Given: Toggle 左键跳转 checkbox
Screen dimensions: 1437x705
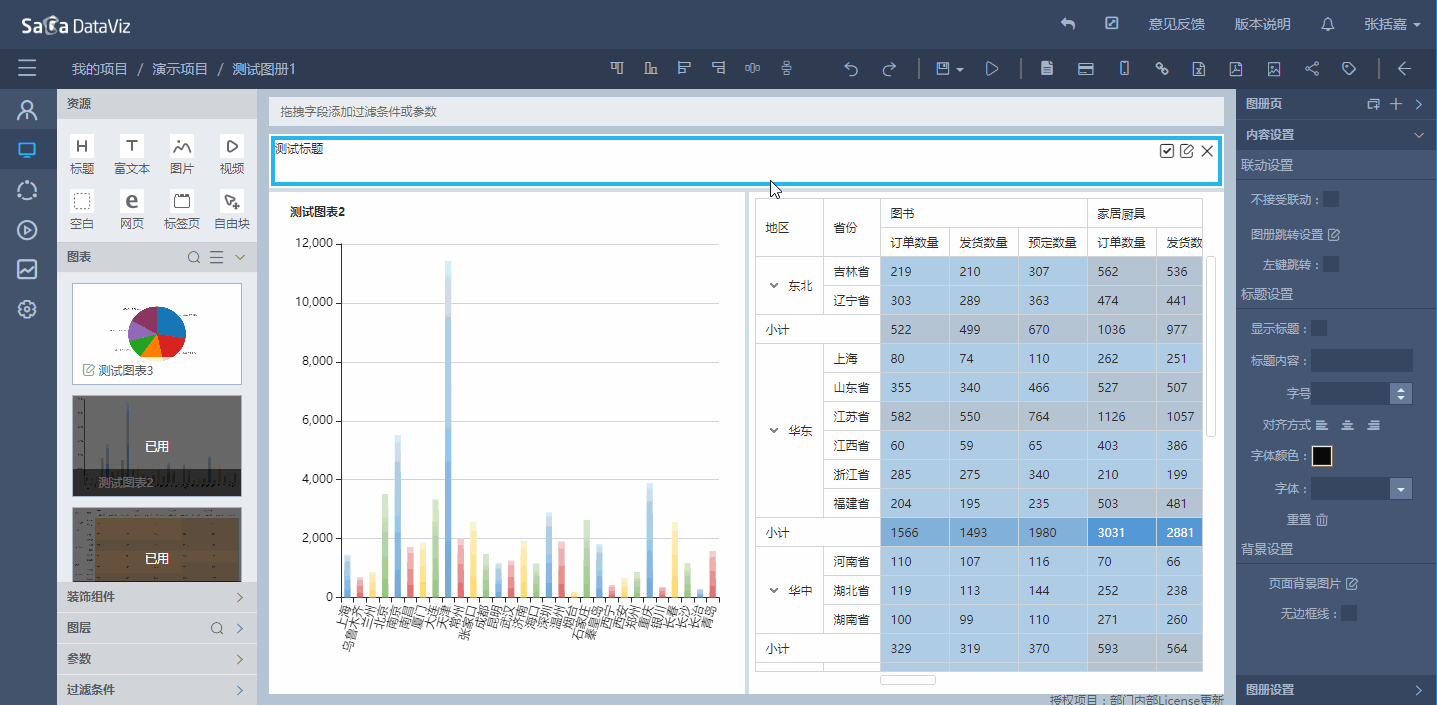Looking at the screenshot, I should (x=1331, y=264).
